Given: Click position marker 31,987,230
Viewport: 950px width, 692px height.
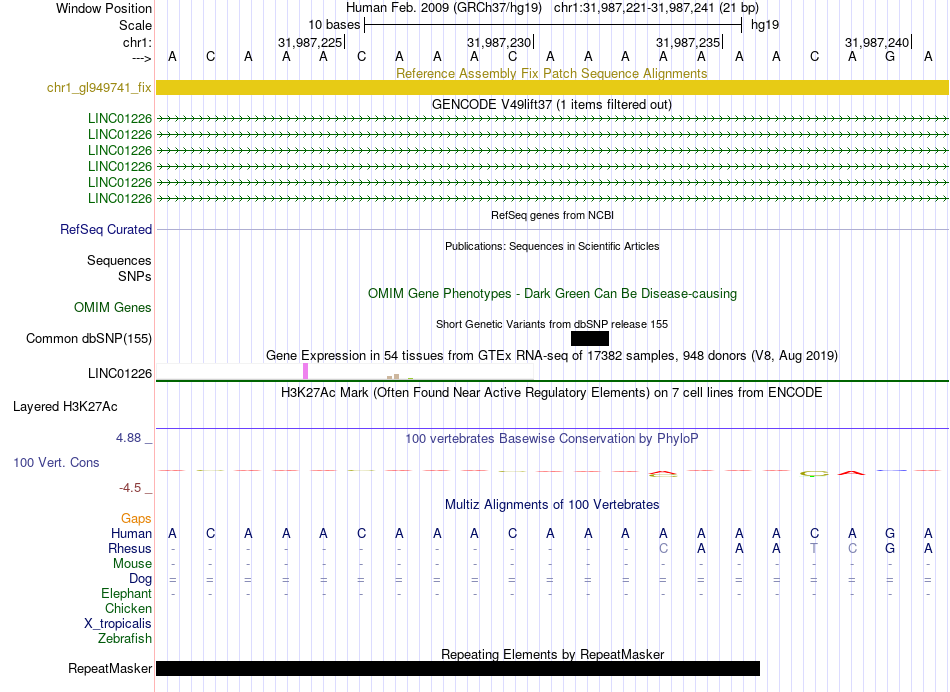Looking at the screenshot, I should (499, 42).
